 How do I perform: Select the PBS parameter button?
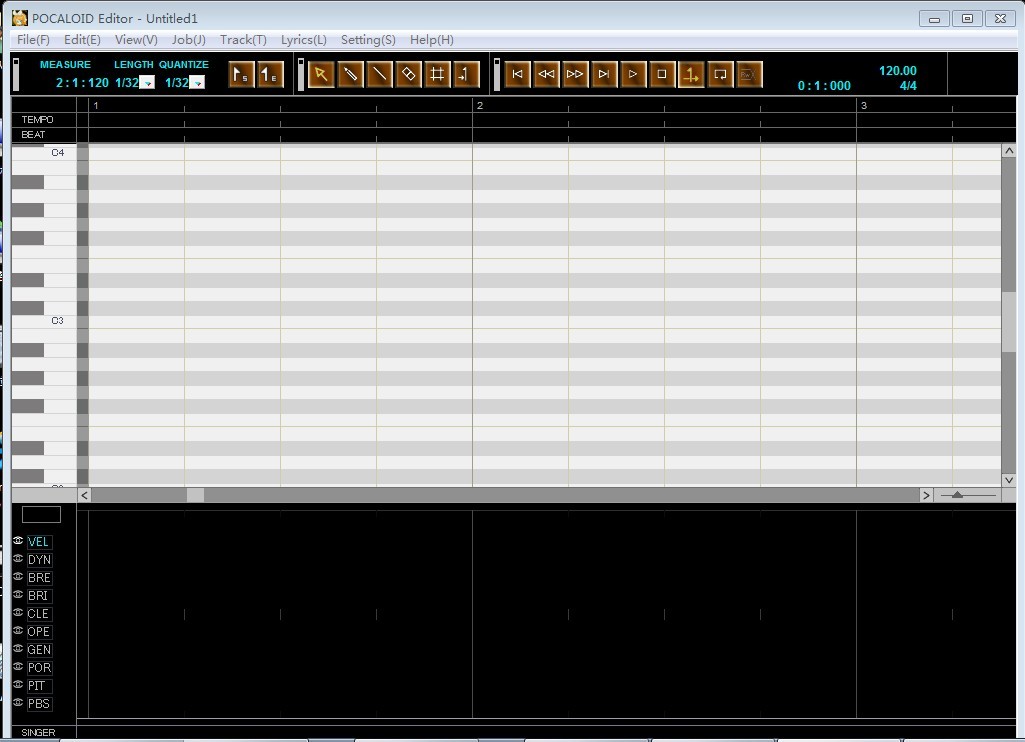point(39,703)
